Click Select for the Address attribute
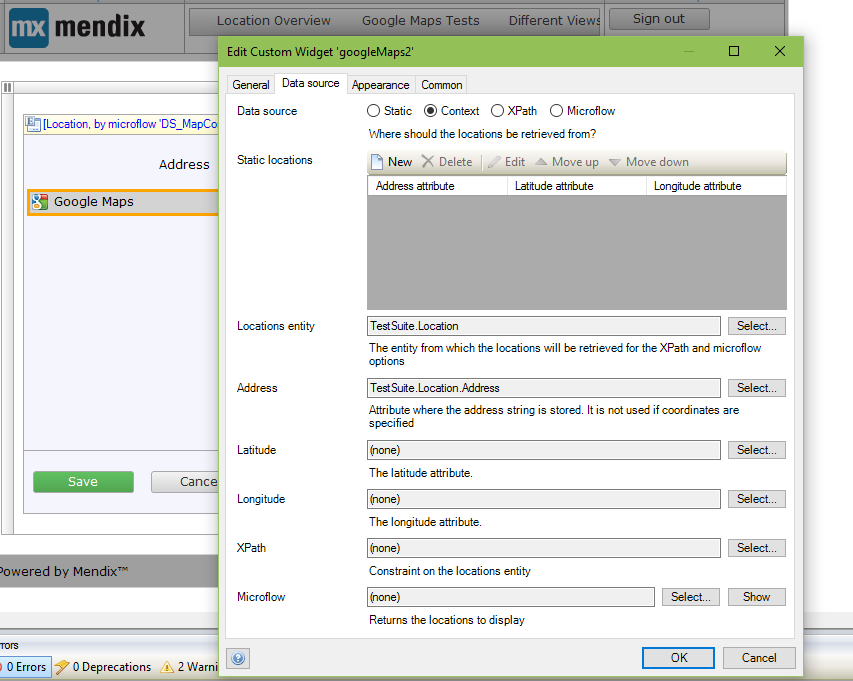 (x=757, y=388)
